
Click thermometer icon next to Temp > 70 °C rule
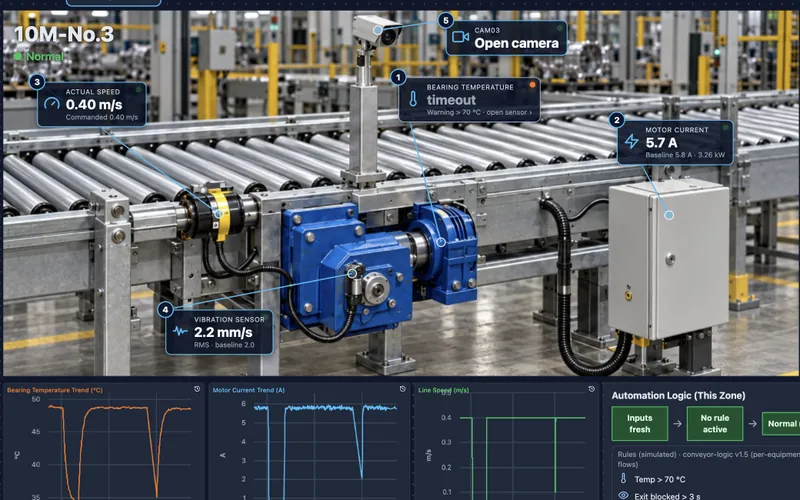[x=623, y=479]
